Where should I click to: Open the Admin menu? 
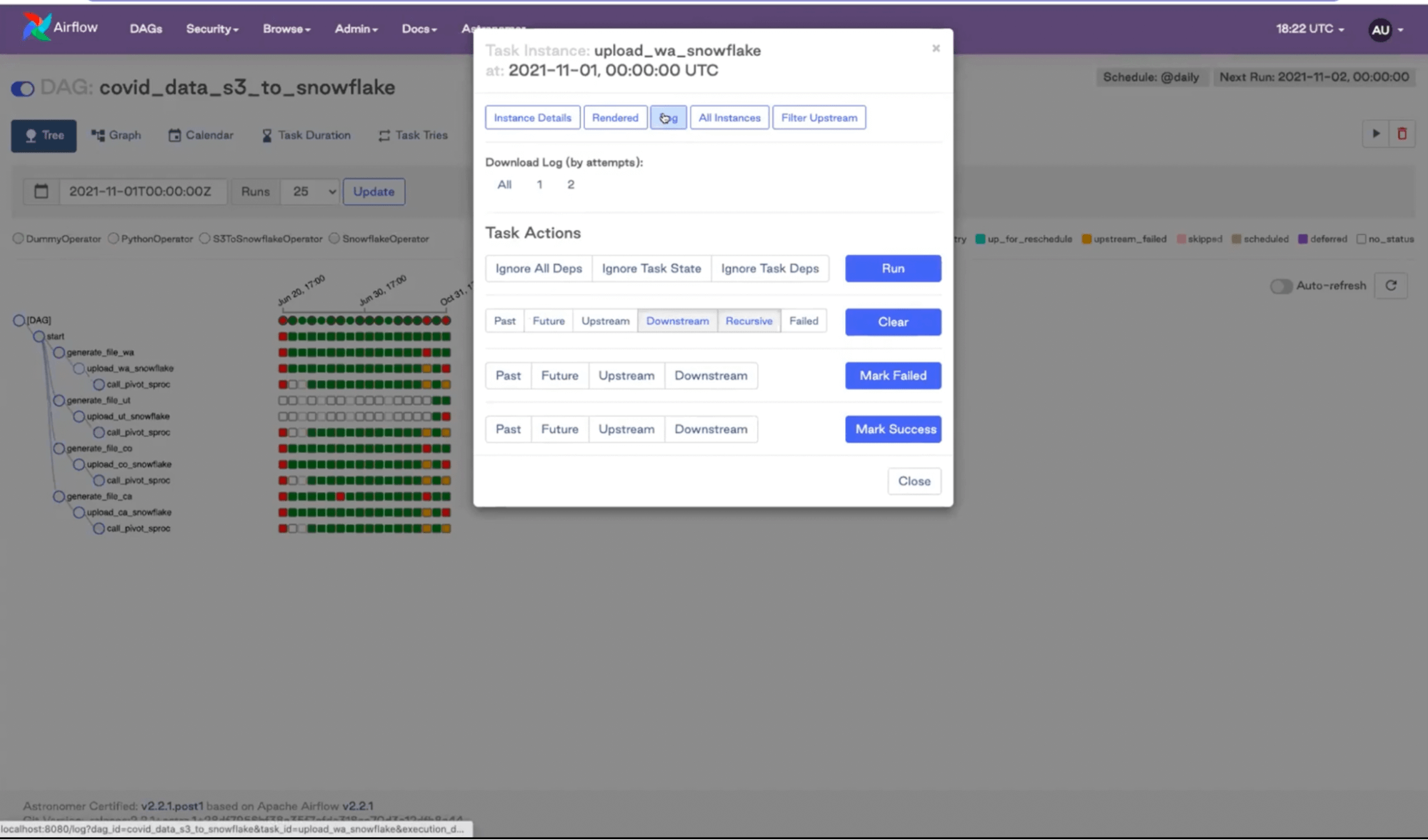click(x=355, y=29)
